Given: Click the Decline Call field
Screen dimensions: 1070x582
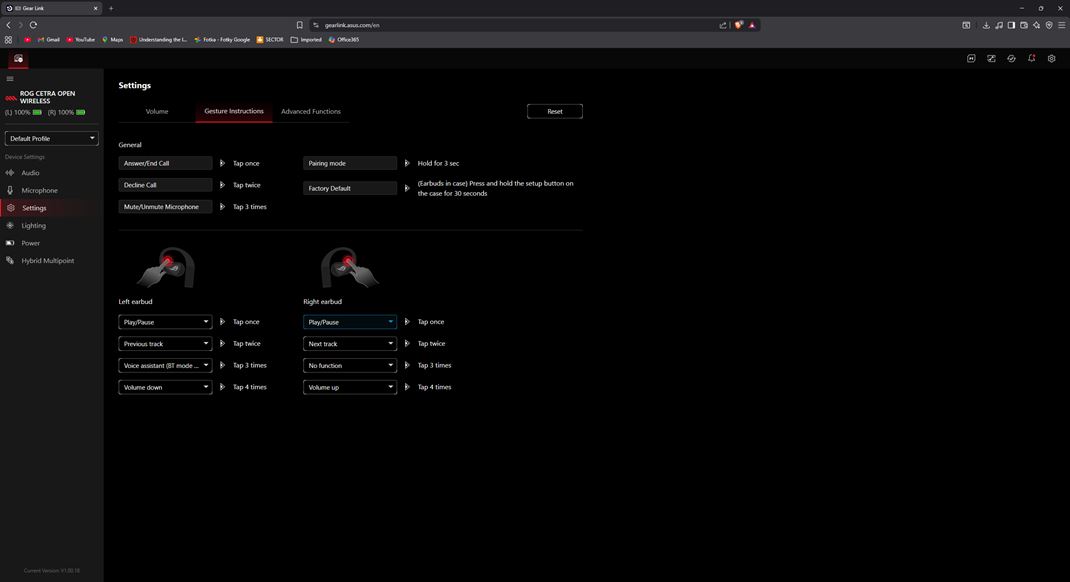Looking at the screenshot, I should 165,185.
